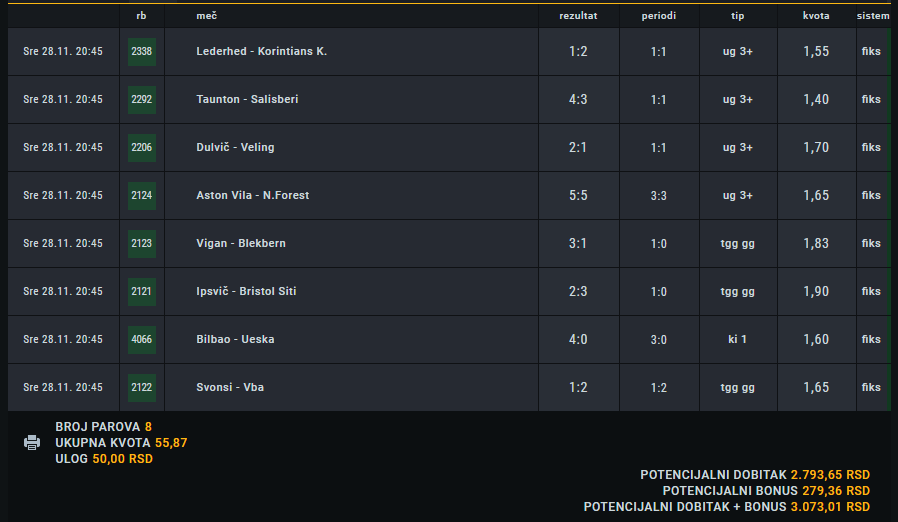Click the green 2124 match number badge
Screen dimensions: 898x522
click(x=141, y=195)
